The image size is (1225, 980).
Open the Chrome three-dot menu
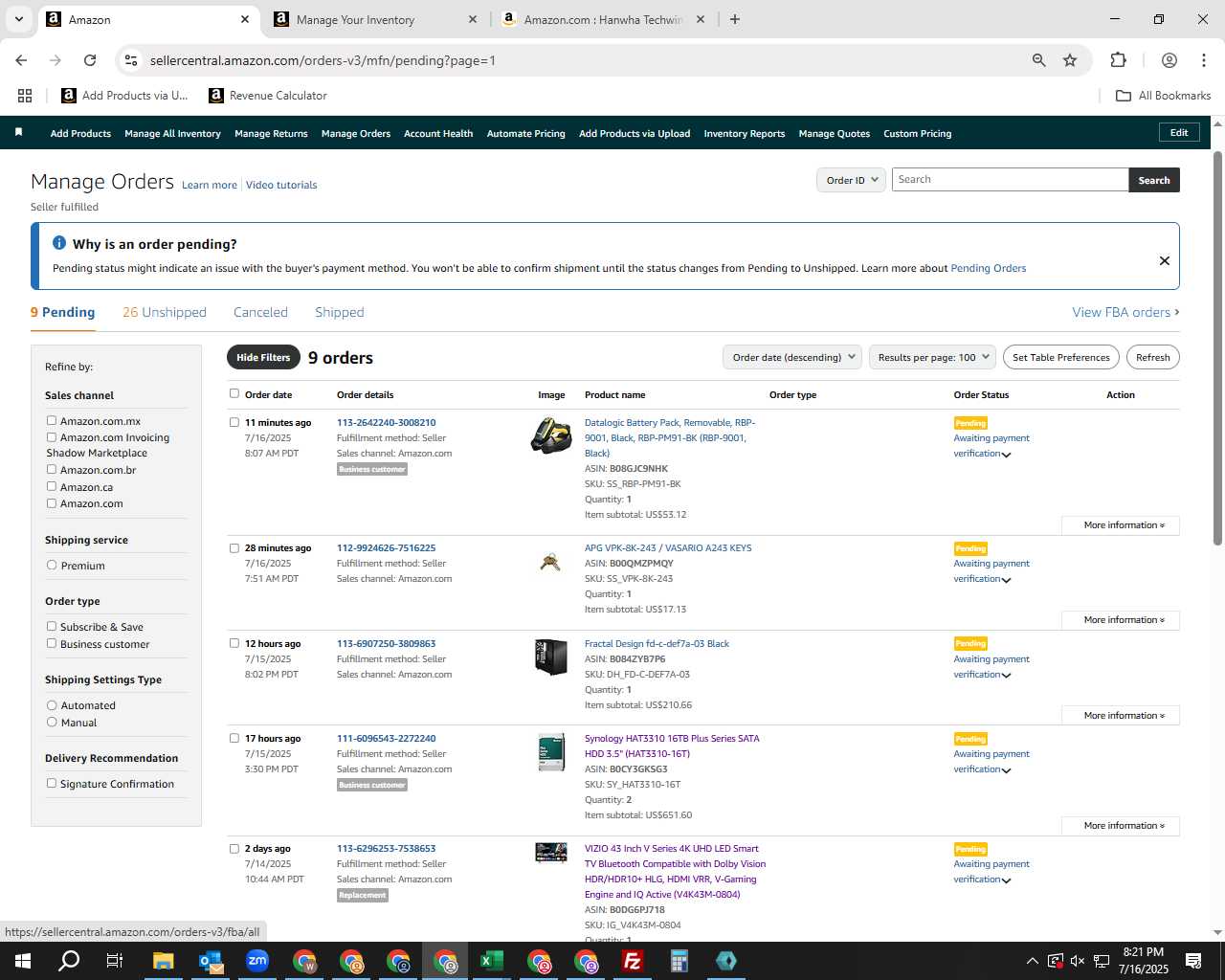coord(1204,60)
